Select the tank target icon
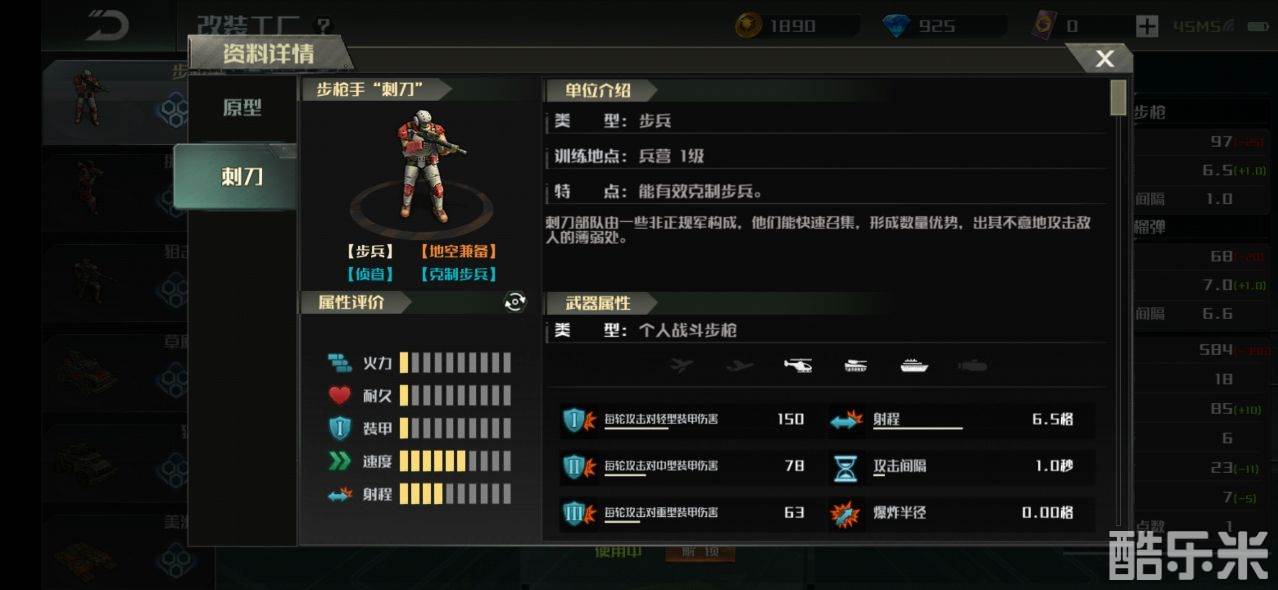Screen dimensions: 1278x590 (856, 366)
